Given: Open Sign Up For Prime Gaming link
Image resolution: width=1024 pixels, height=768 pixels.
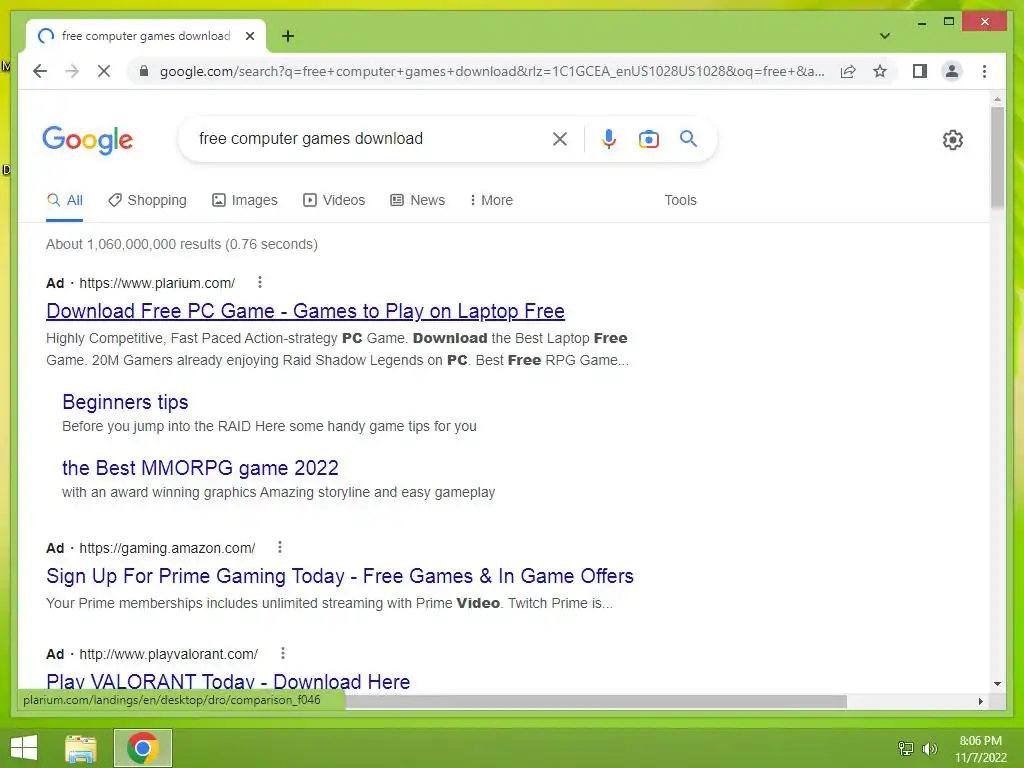Looking at the screenshot, I should (340, 576).
